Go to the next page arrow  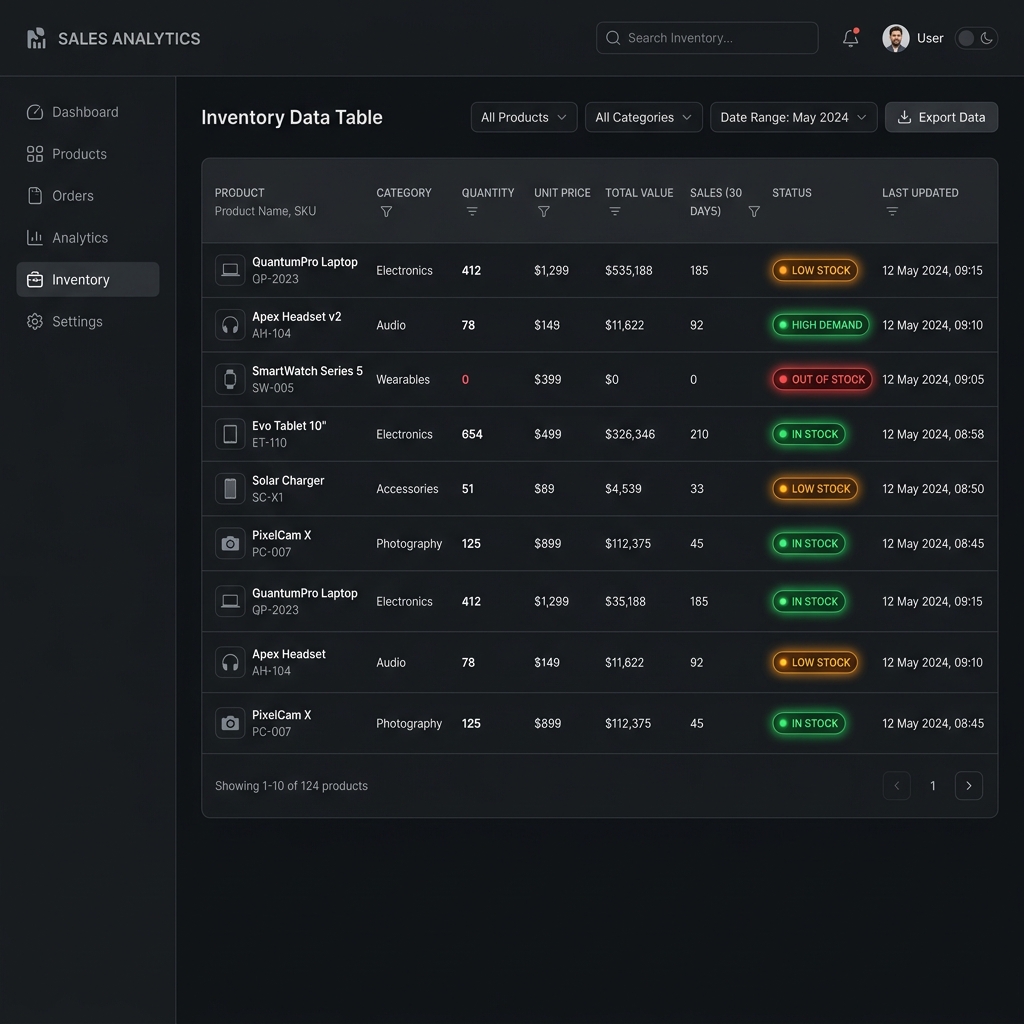point(968,786)
